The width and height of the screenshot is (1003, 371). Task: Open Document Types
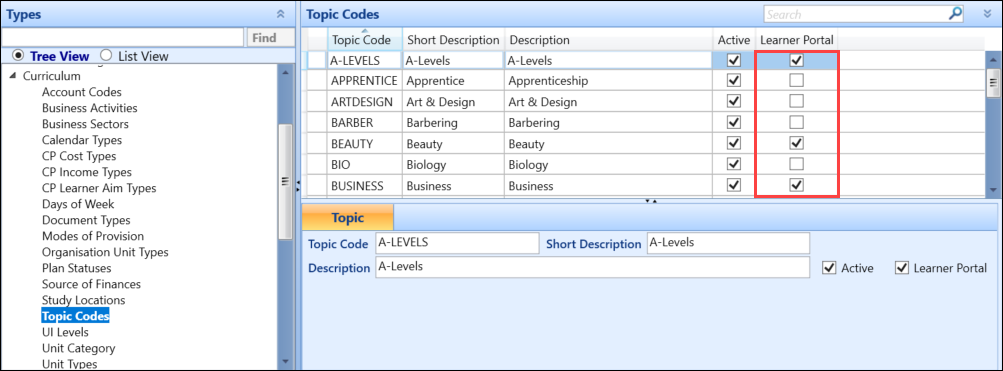(x=86, y=220)
